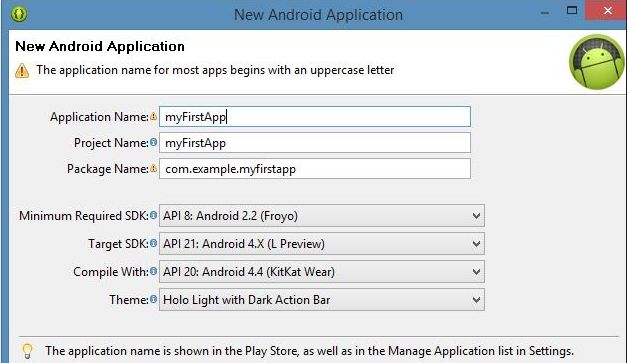The height and width of the screenshot is (363, 627).
Task: Maximize the New Android Application dialog
Action: tap(572, 10)
